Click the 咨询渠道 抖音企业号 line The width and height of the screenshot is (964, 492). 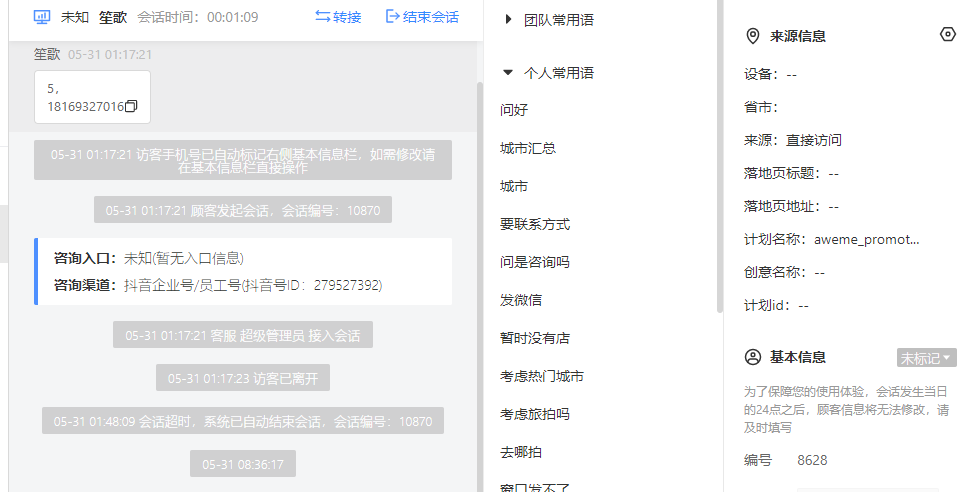218,285
